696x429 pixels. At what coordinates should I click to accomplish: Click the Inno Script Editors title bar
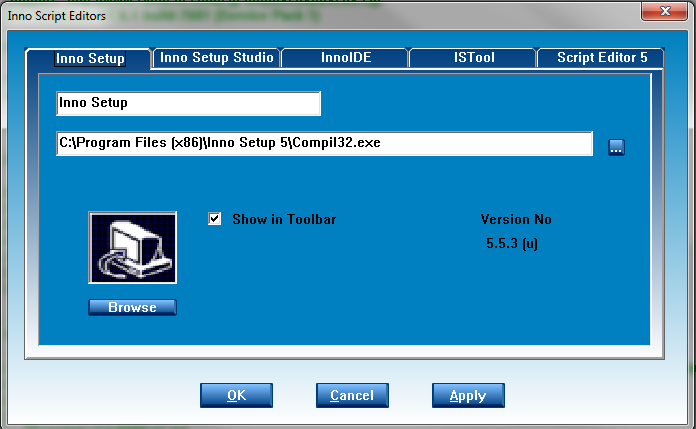pyautogui.click(x=300, y=12)
